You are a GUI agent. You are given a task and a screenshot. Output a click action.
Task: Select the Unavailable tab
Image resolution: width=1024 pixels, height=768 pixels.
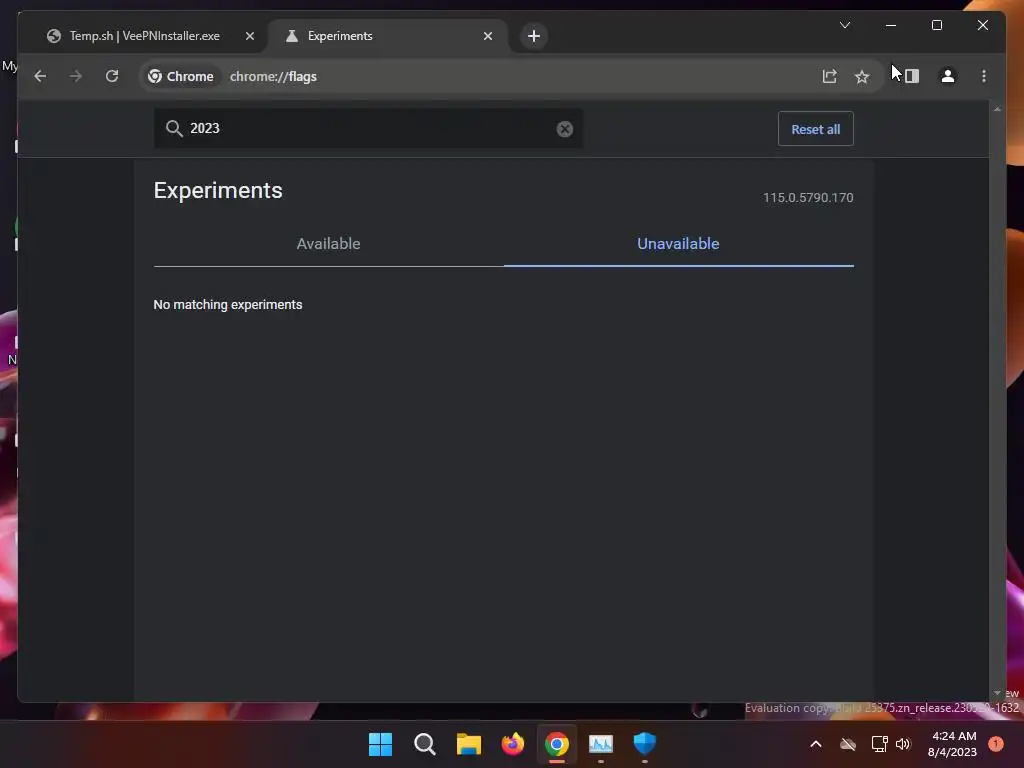click(679, 244)
